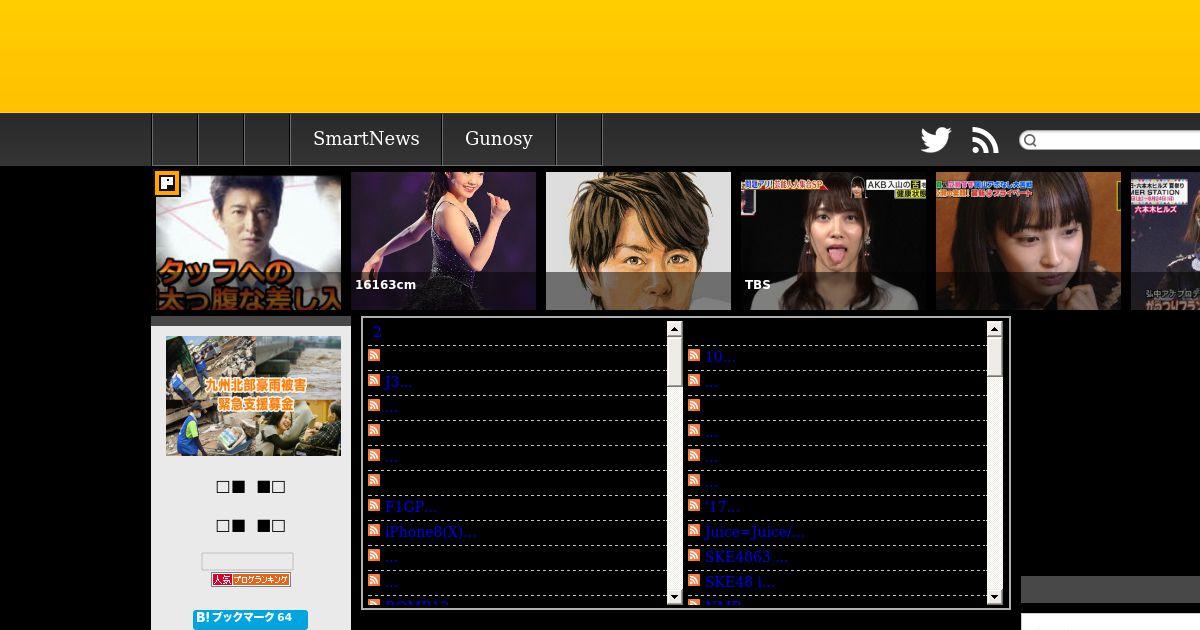Click the 人気ブログランキング banner button
This screenshot has width=1200, height=630.
tap(251, 580)
